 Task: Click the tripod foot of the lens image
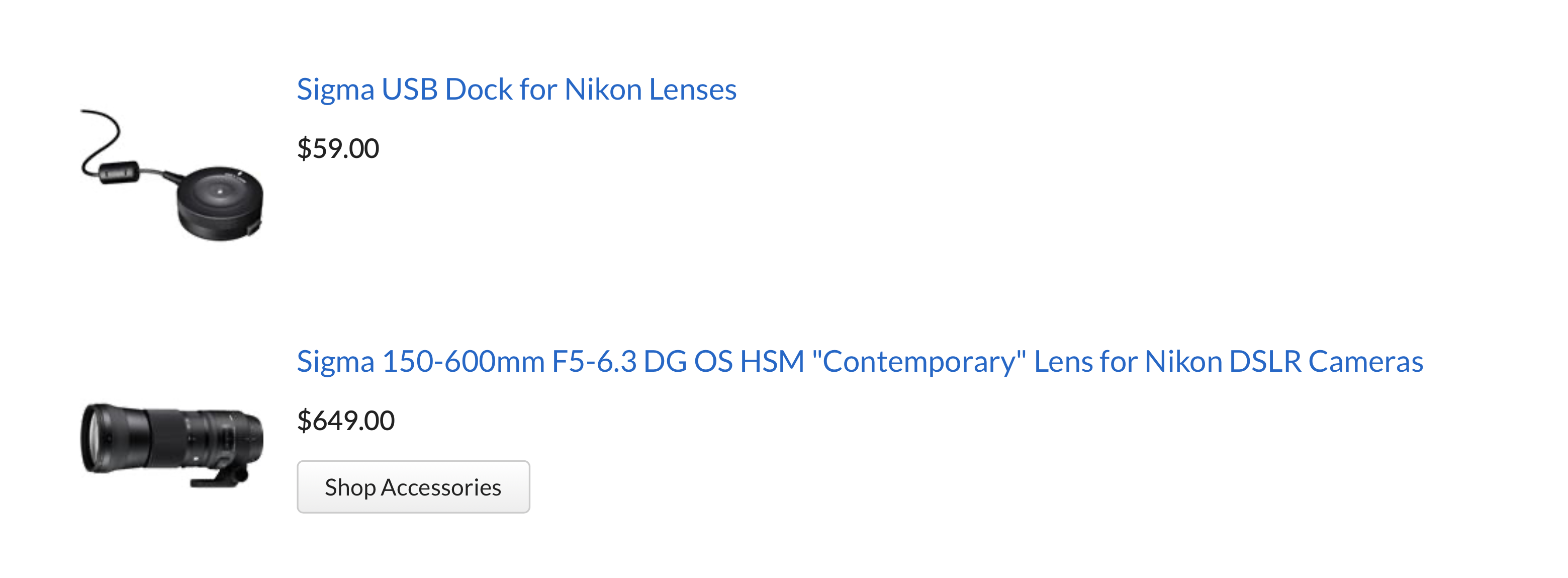tap(219, 478)
